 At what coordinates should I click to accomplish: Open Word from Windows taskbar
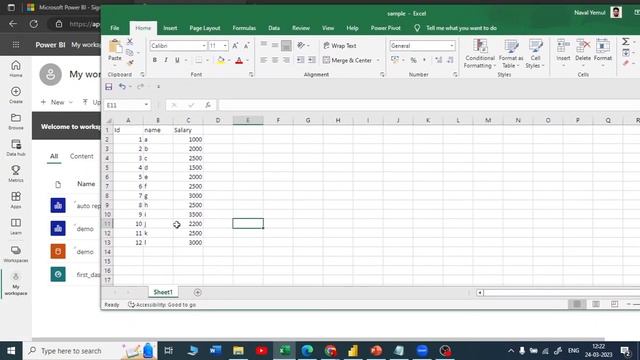tap(216, 351)
